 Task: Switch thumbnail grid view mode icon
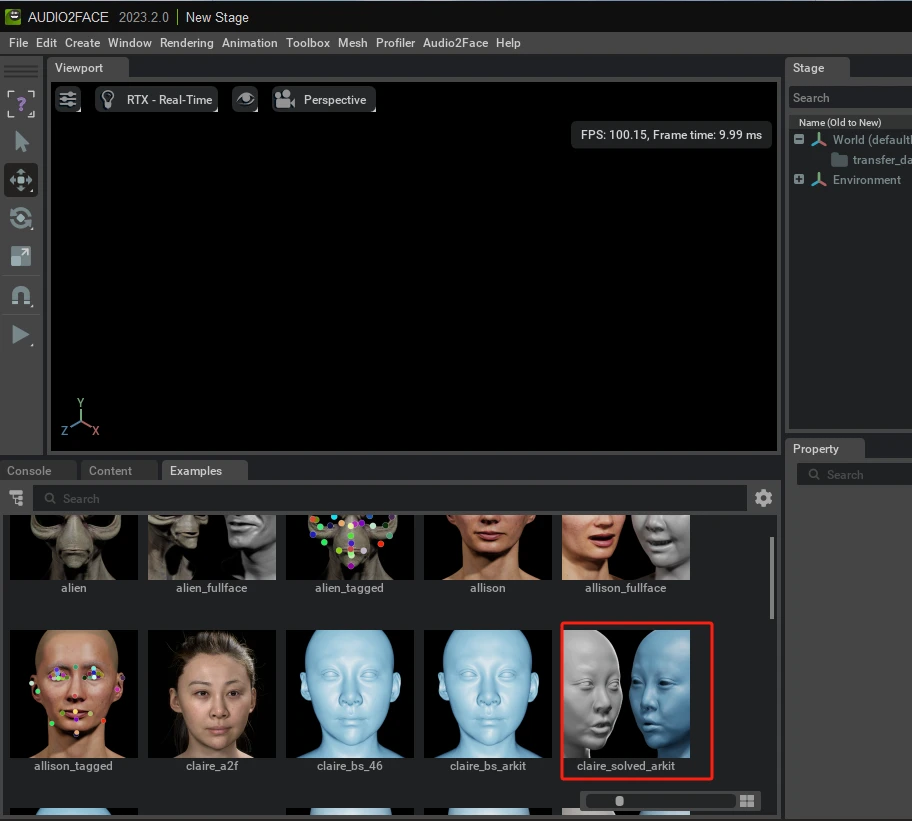point(747,801)
